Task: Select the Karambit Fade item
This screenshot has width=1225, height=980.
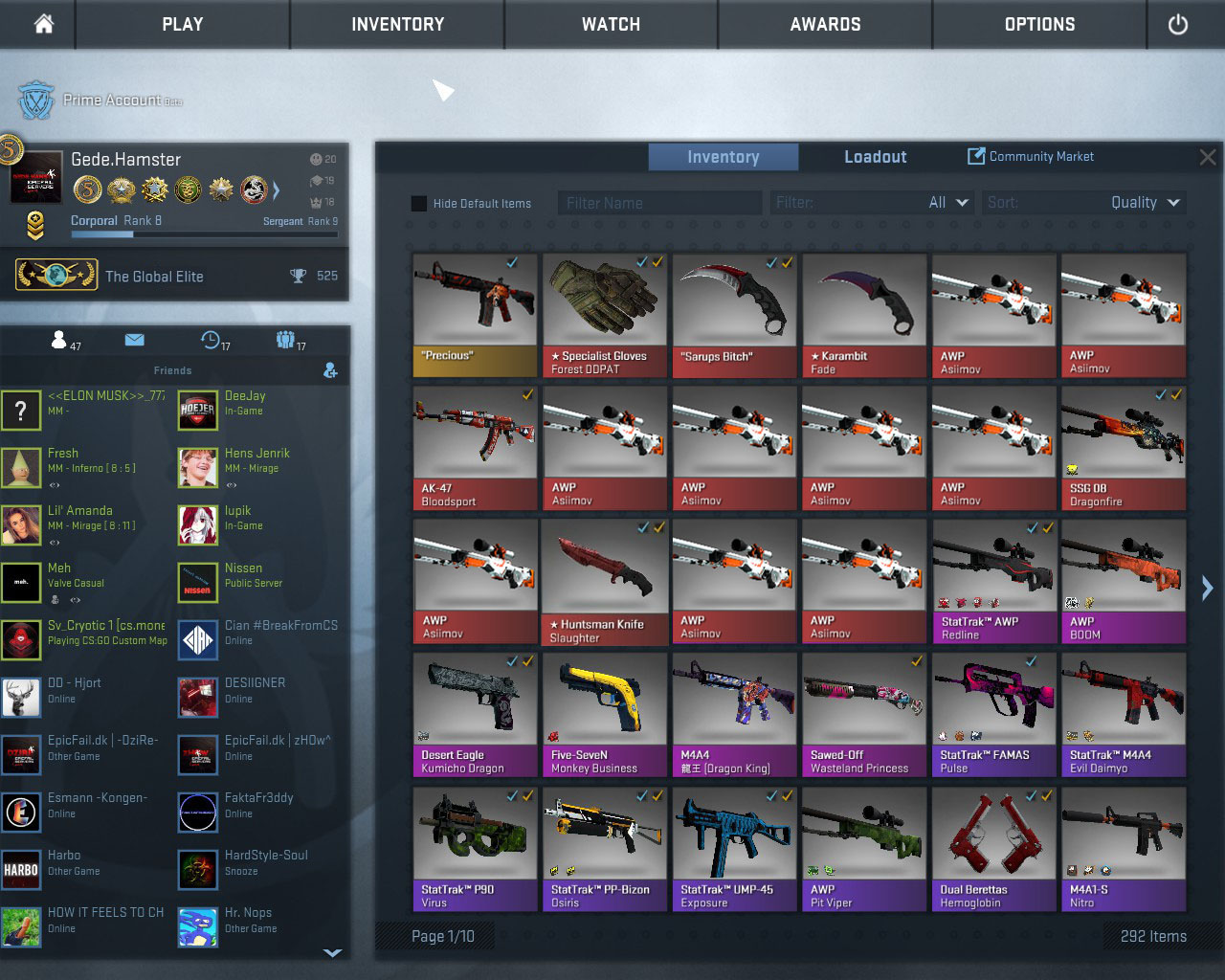Action: point(864,315)
